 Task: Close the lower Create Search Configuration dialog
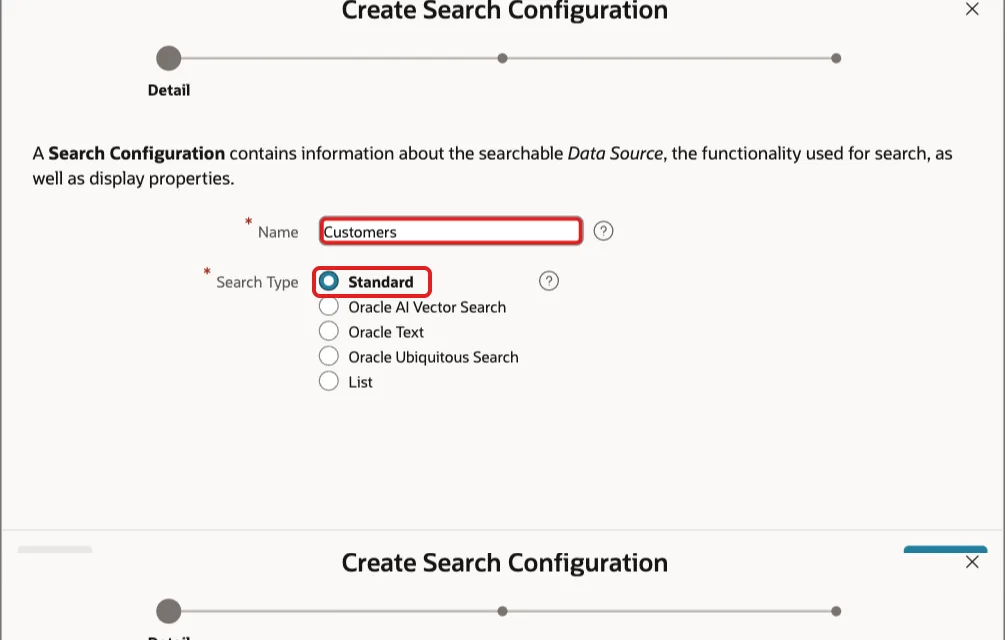coord(972,562)
